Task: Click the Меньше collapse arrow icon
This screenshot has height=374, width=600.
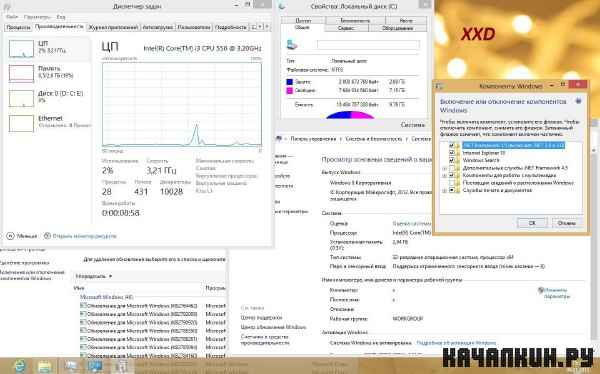Action: click(x=10, y=236)
